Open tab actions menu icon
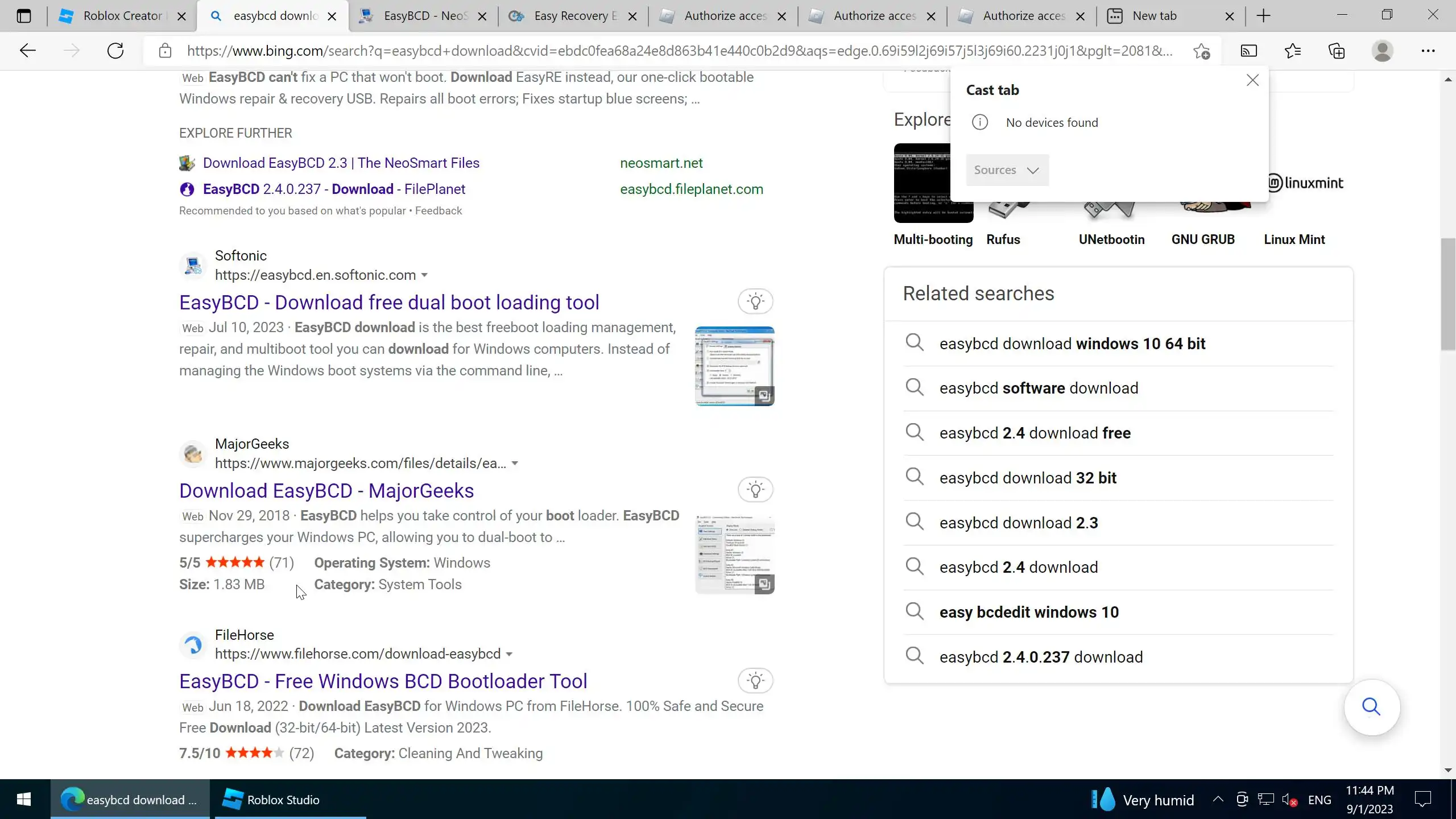The height and width of the screenshot is (819, 1456). click(24, 16)
